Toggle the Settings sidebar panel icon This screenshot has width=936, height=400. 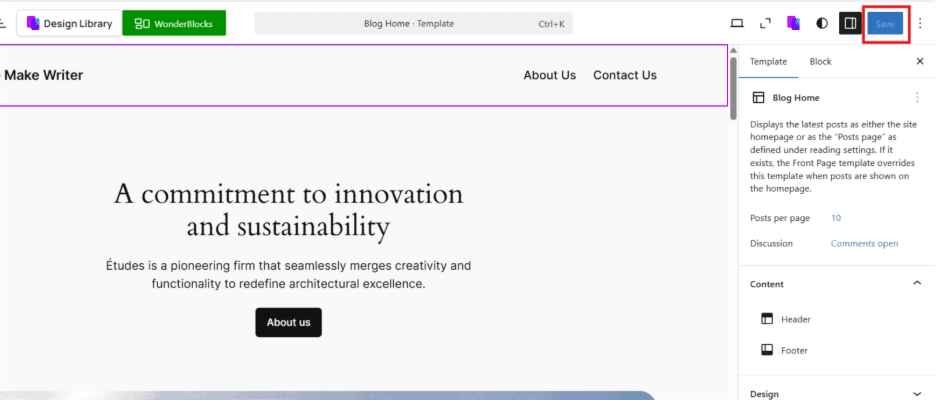(x=849, y=23)
